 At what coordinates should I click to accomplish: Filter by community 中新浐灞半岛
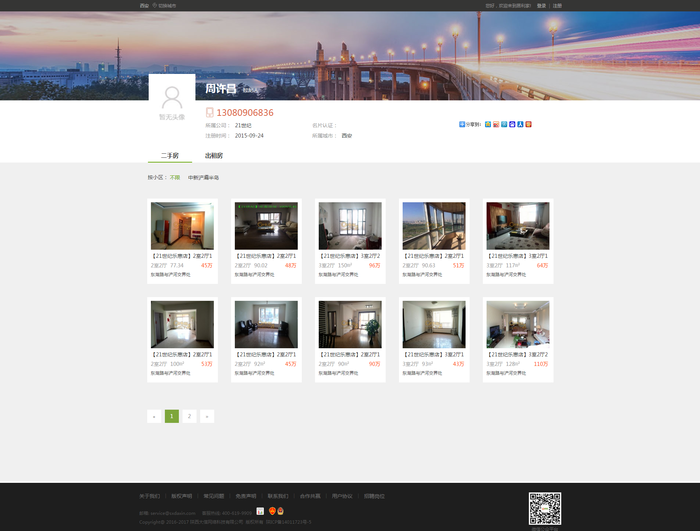click(x=203, y=177)
